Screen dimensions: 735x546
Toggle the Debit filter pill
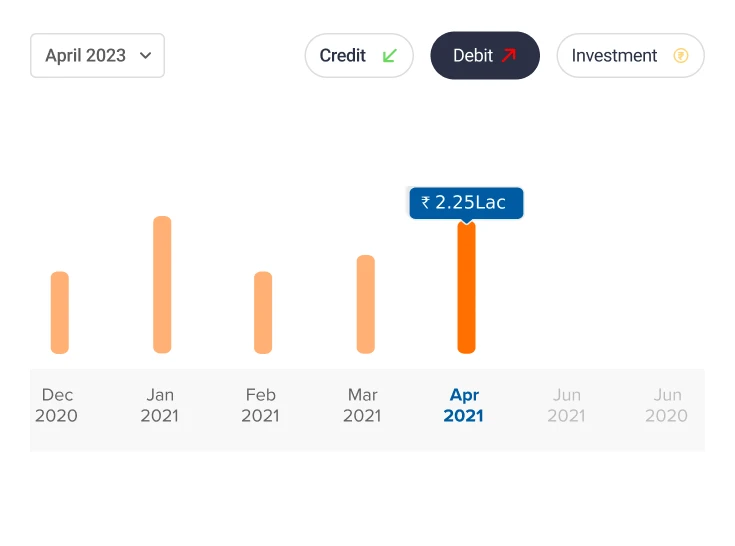pyautogui.click(x=485, y=56)
